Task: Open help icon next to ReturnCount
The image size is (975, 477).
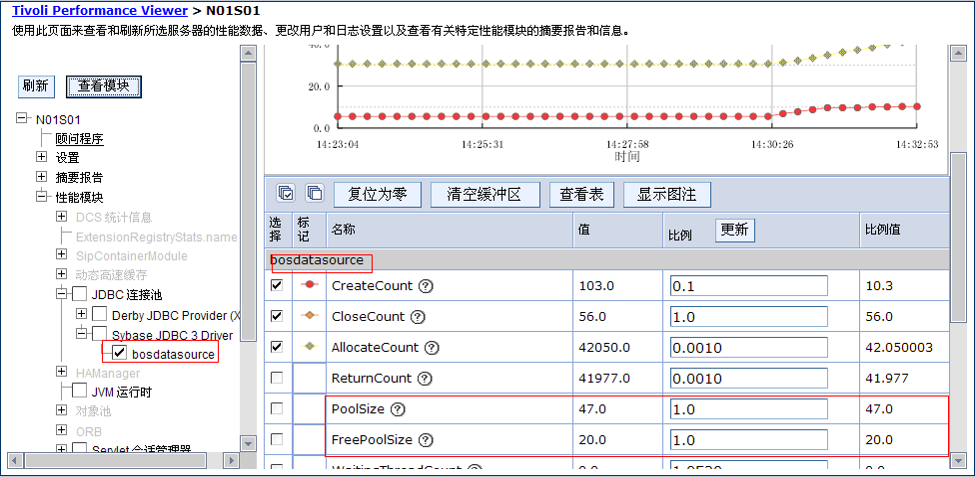Action: 424,379
